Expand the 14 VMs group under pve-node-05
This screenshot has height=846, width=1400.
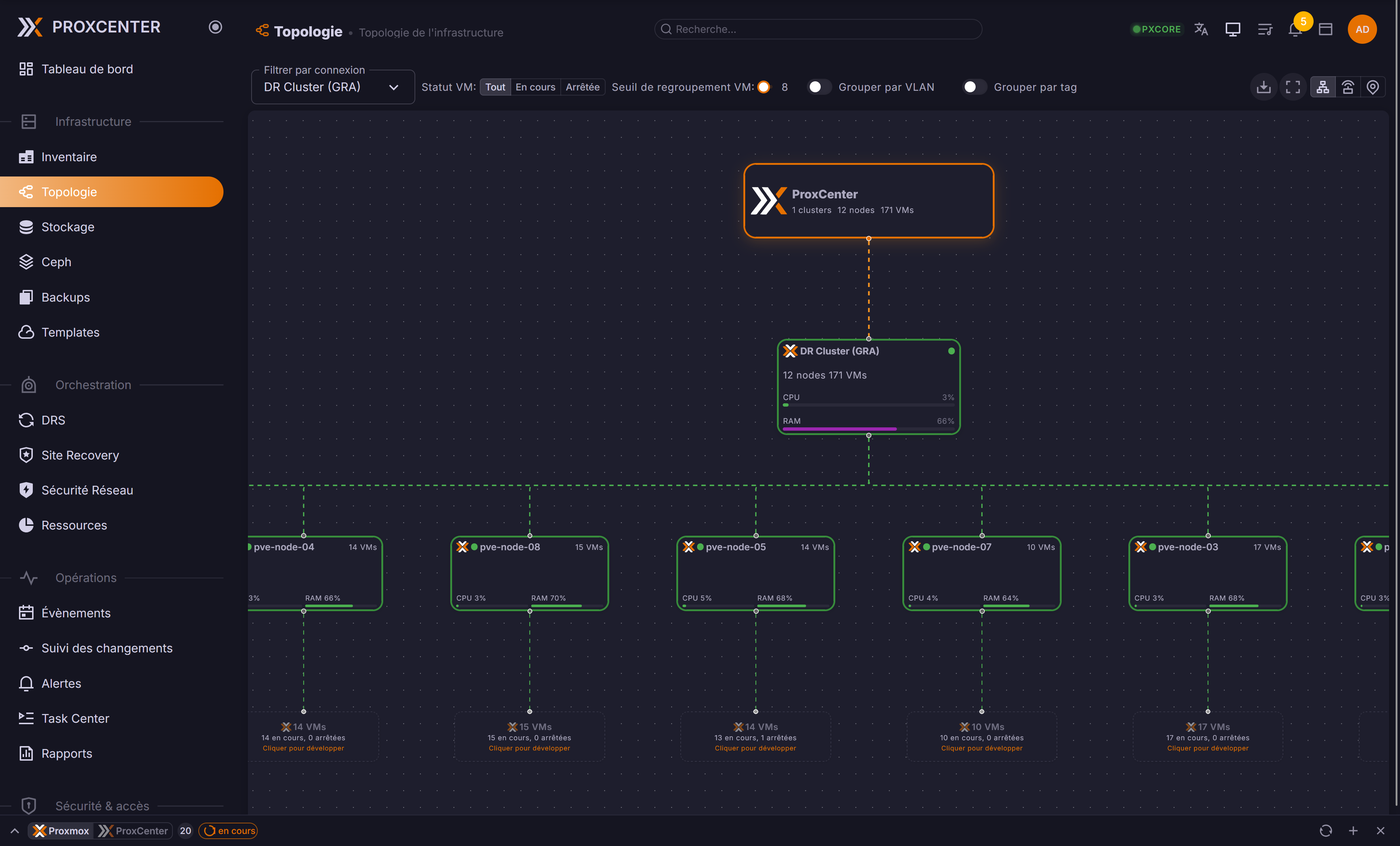point(756,737)
